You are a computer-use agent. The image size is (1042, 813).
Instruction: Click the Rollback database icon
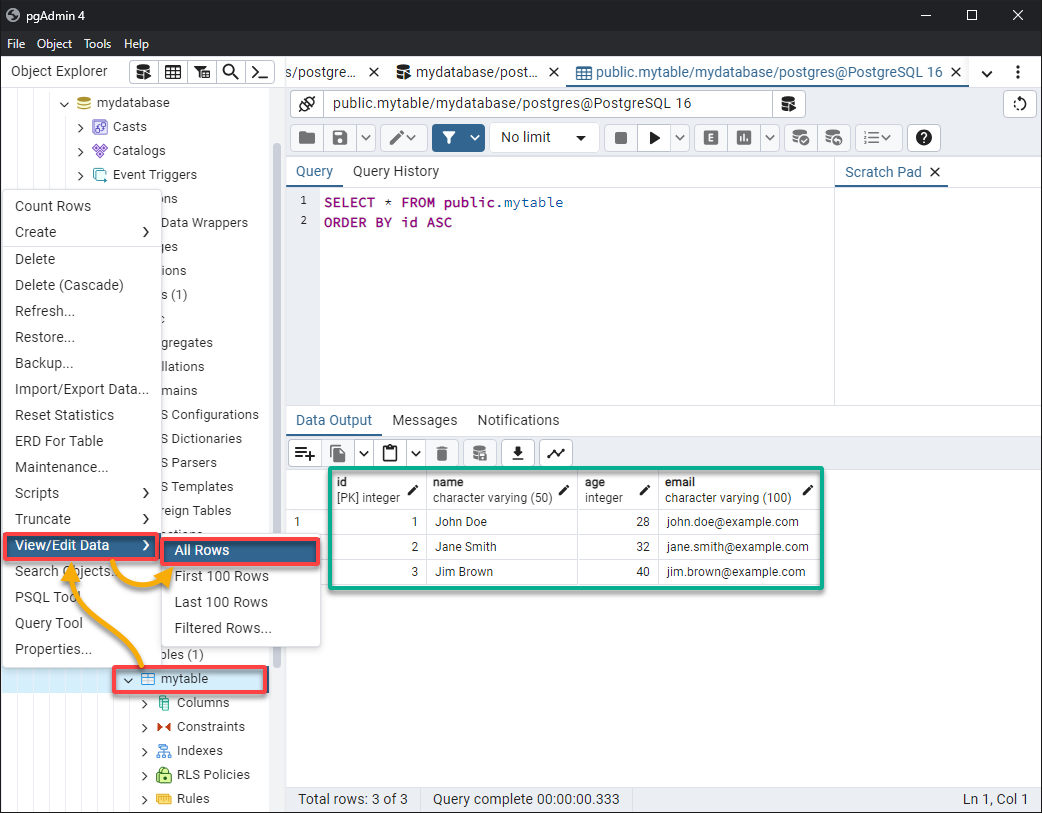[833, 138]
